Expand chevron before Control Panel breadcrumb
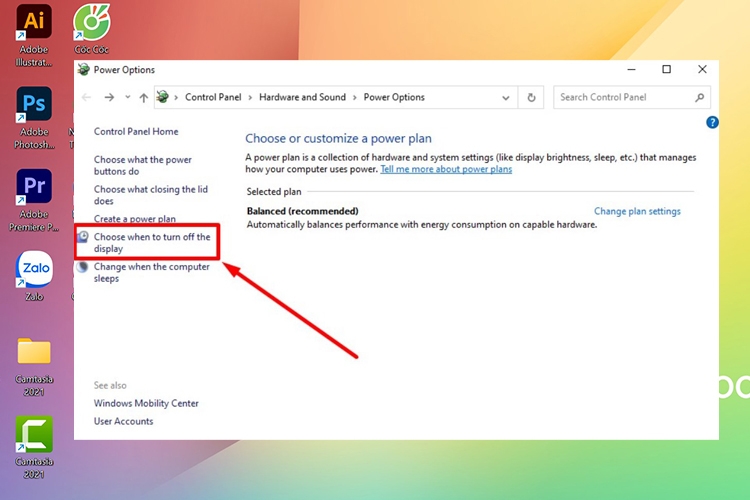The image size is (750, 500). [176, 98]
